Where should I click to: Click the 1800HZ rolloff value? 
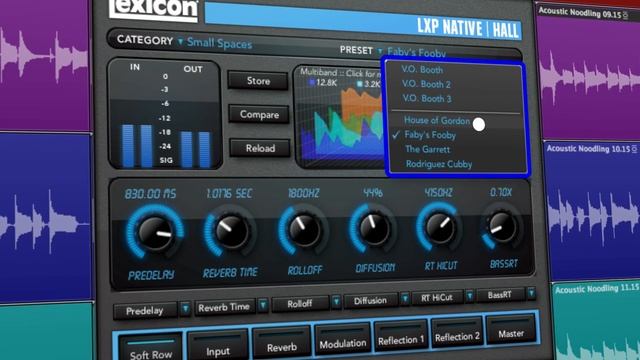point(303,193)
